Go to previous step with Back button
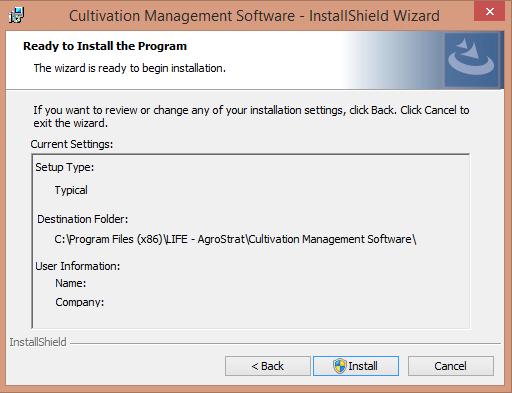 click(x=268, y=366)
